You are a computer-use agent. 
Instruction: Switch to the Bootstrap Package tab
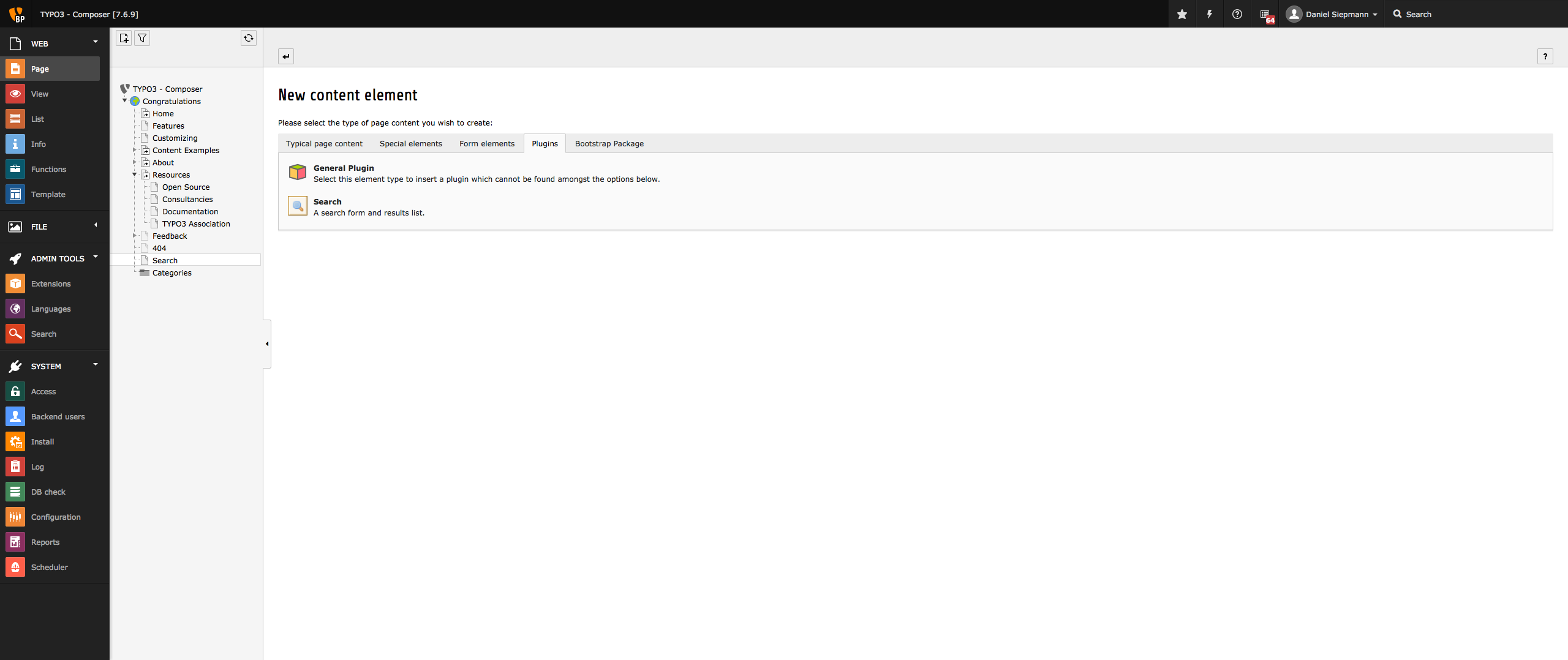coord(609,144)
